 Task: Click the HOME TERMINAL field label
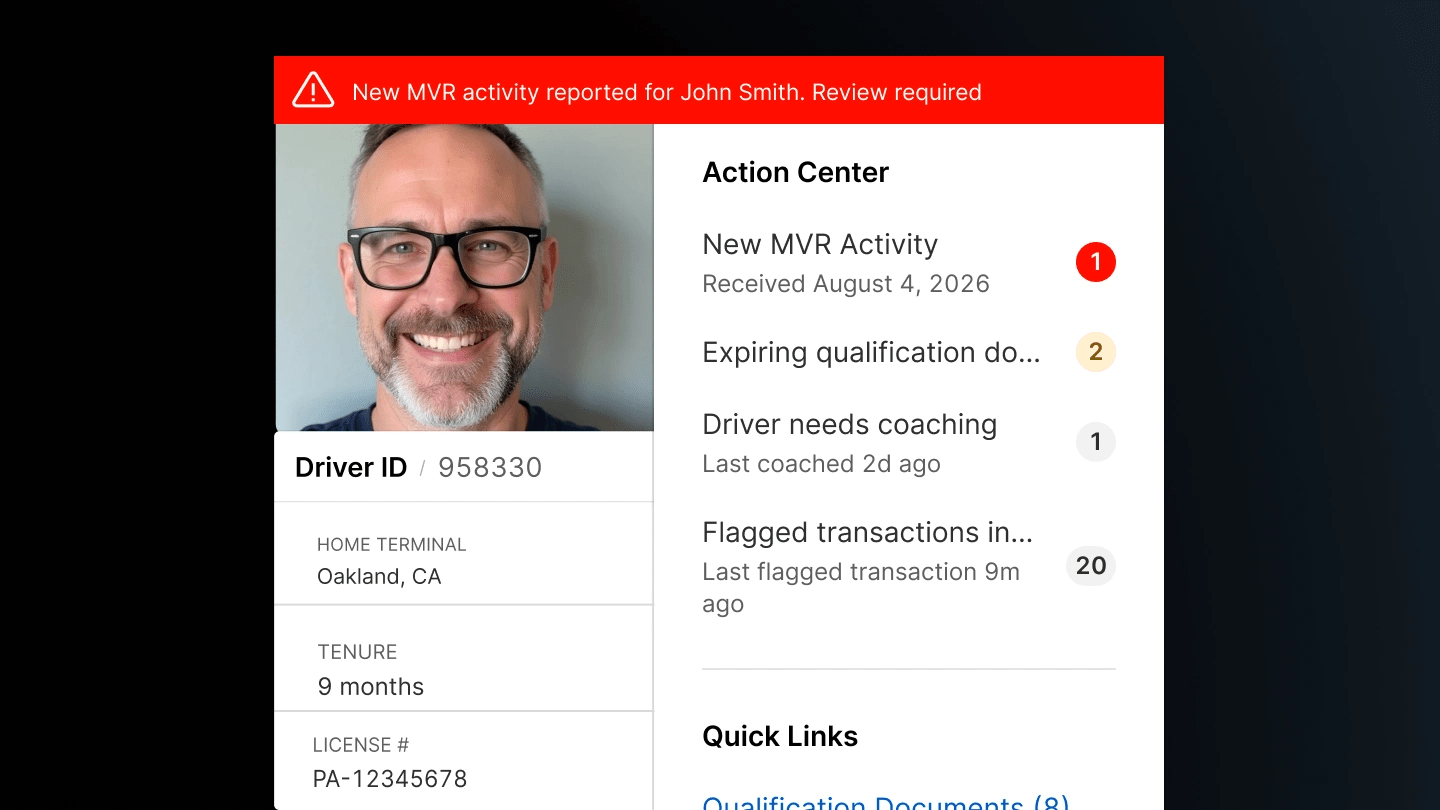[392, 545]
